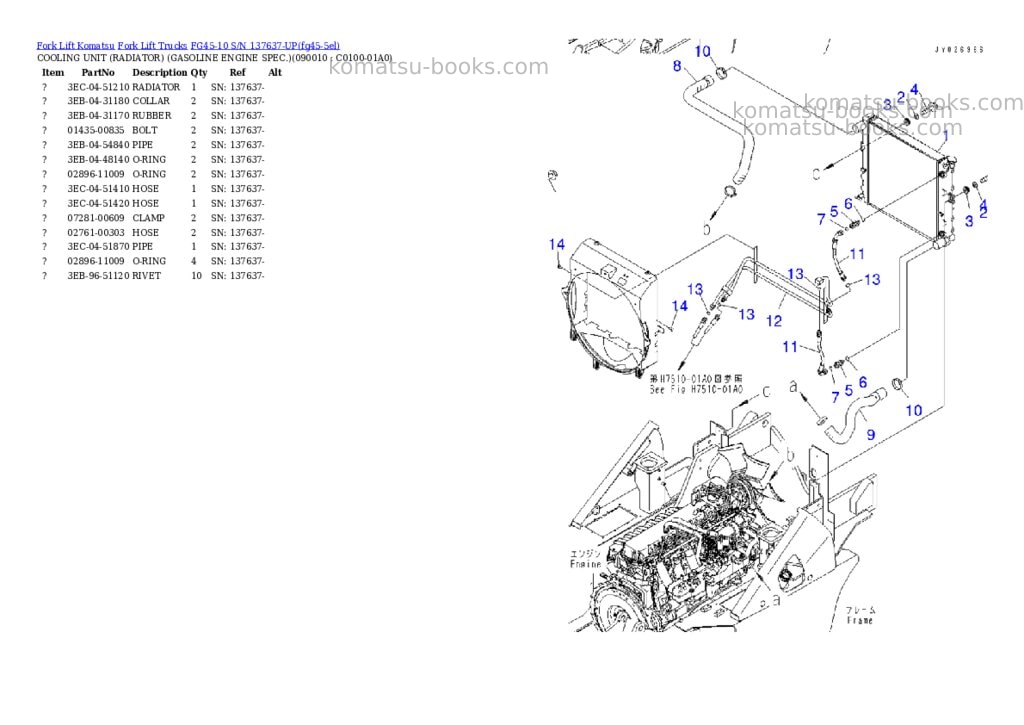The width and height of the screenshot is (1024, 725).
Task: Select part number 3EB-04-31180
Action: [98, 101]
